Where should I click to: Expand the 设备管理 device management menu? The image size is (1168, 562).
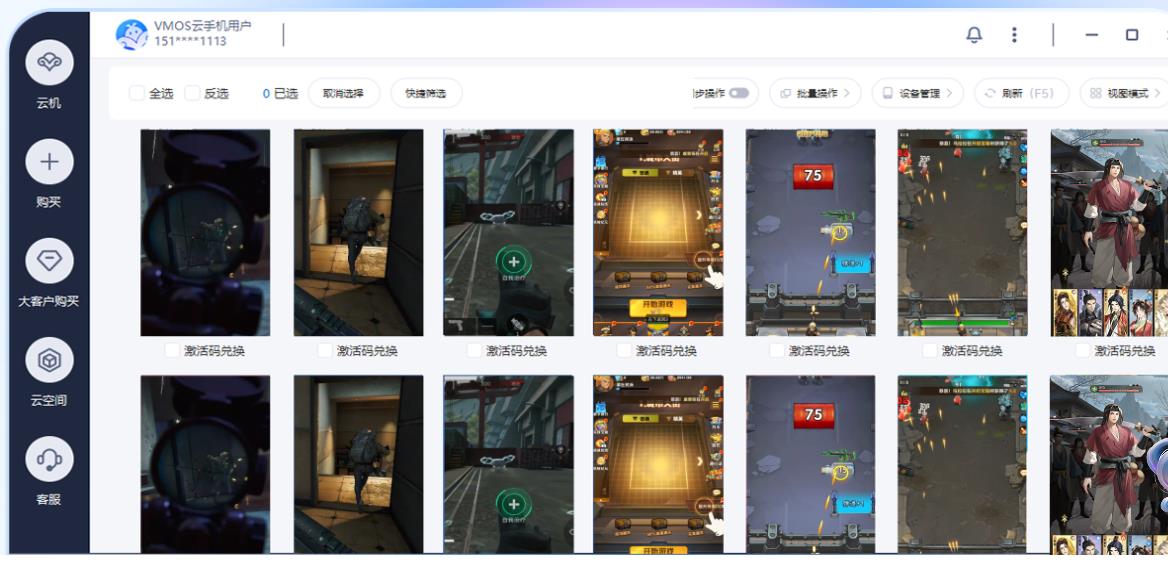click(x=917, y=94)
